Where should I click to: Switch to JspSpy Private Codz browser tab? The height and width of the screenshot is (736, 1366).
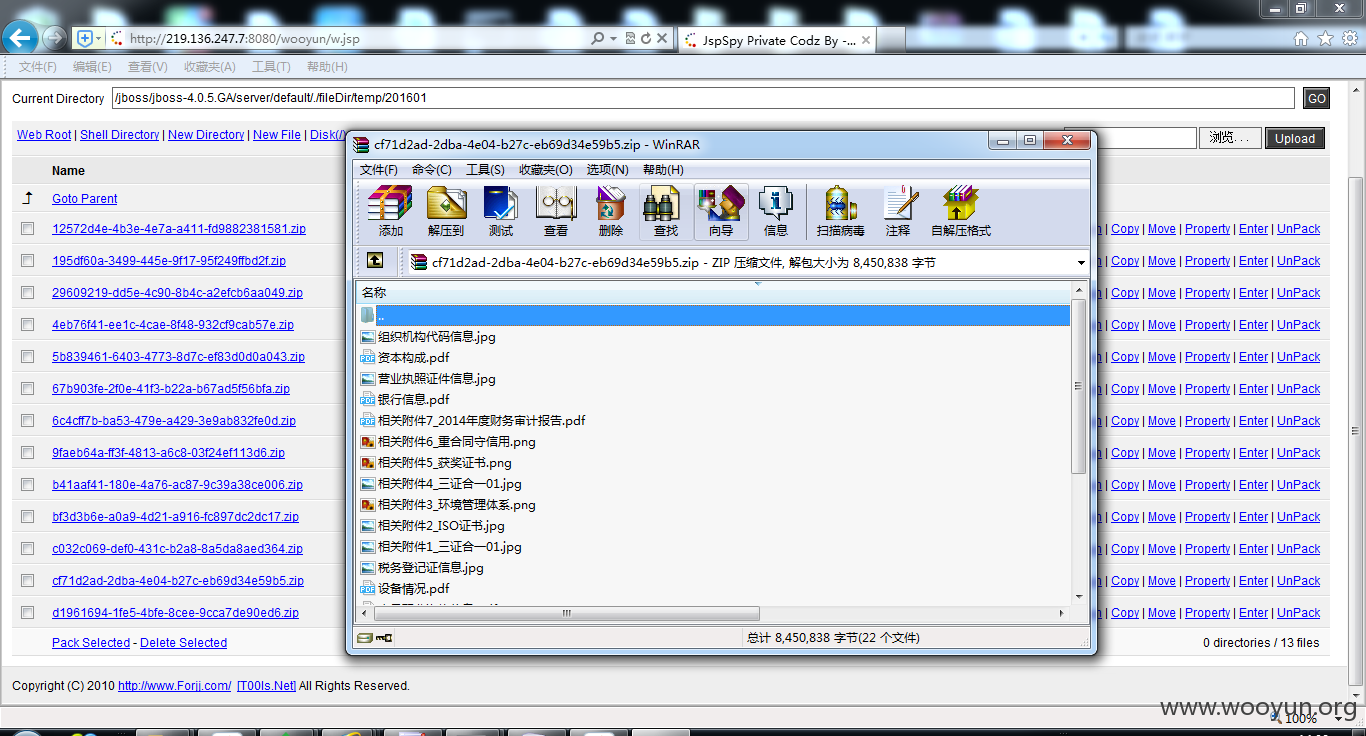777,40
